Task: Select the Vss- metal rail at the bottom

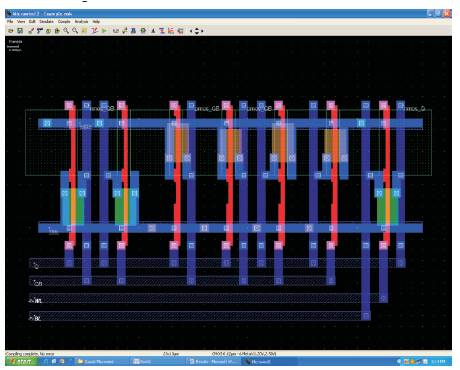Action: click(230, 228)
